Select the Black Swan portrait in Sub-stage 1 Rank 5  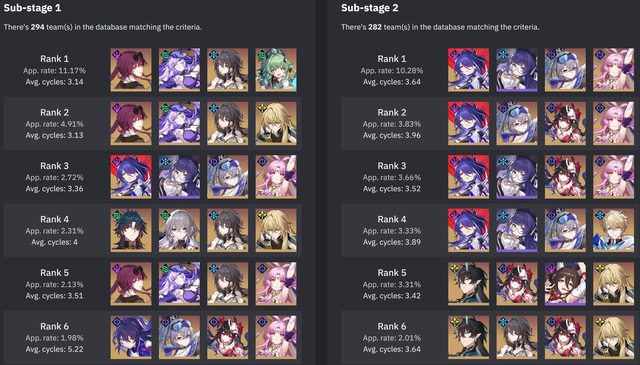pos(179,284)
